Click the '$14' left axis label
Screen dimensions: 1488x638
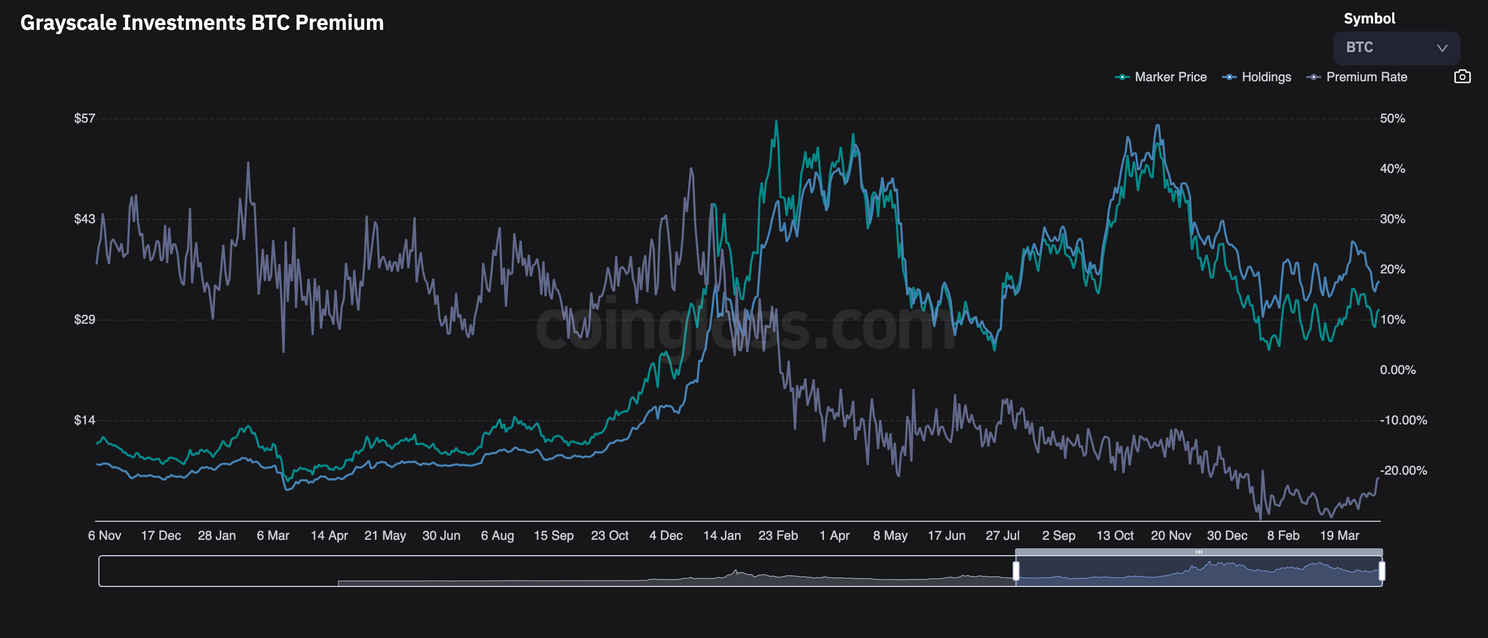pyautogui.click(x=84, y=420)
